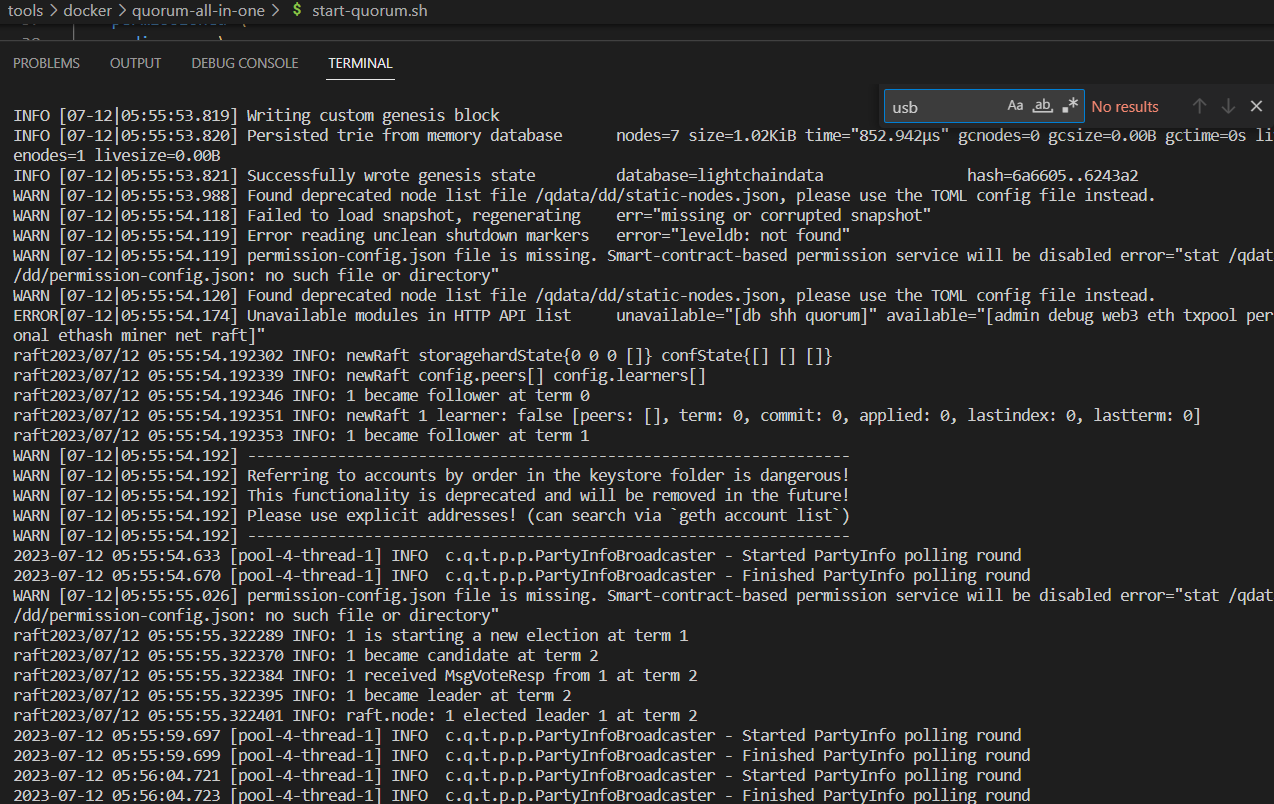Close the terminal find widget

[1256, 106]
